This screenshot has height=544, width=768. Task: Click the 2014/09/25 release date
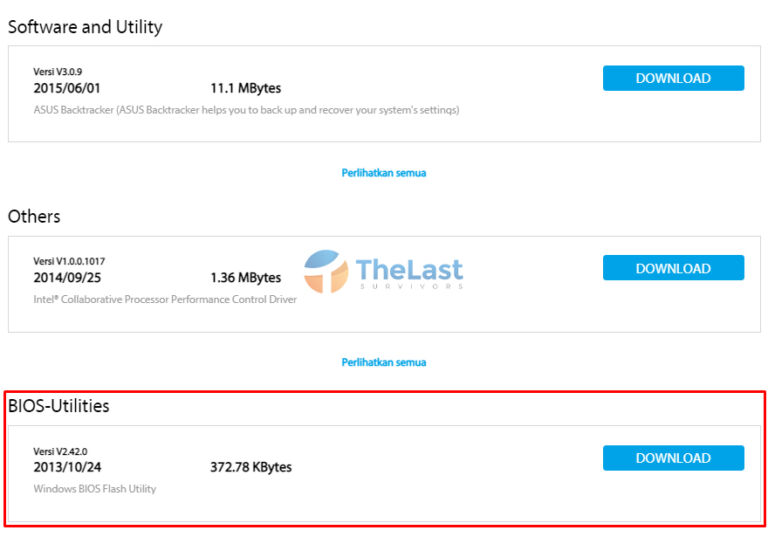tap(67, 278)
